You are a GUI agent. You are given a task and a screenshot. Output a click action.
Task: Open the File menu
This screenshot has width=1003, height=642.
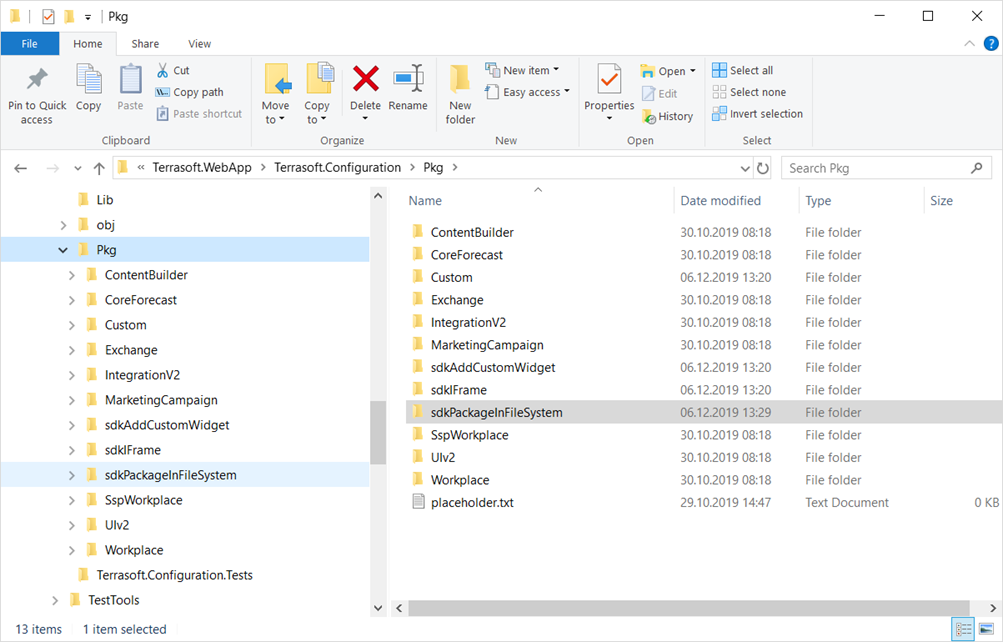point(30,43)
